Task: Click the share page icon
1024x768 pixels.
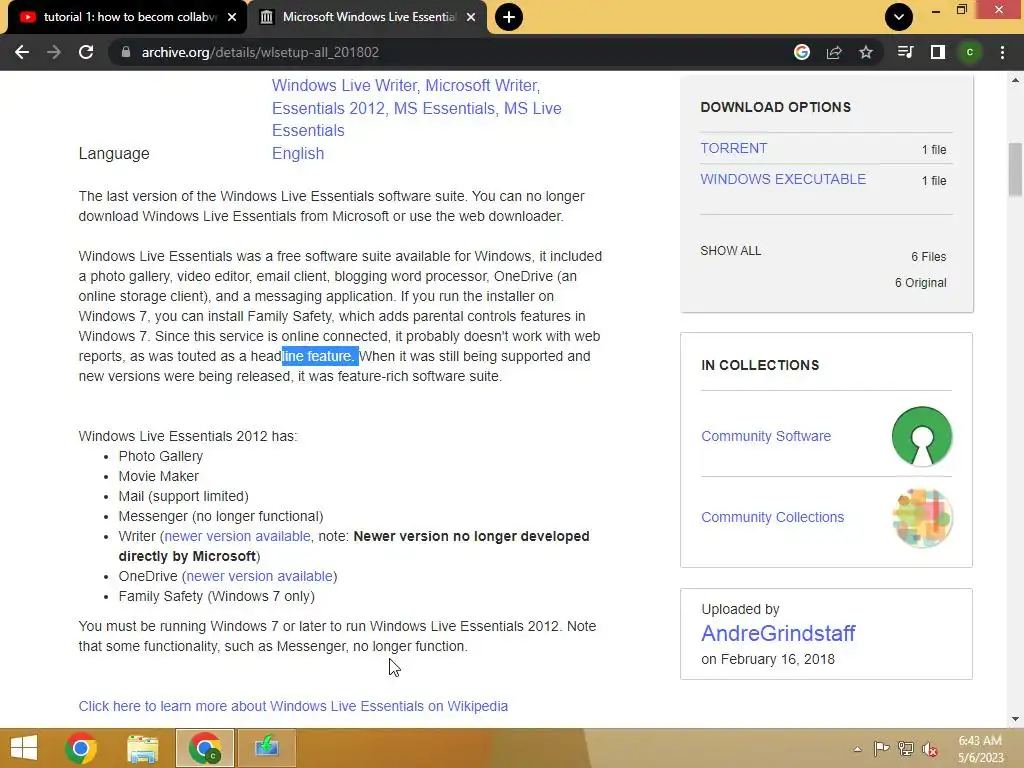Action: point(834,52)
